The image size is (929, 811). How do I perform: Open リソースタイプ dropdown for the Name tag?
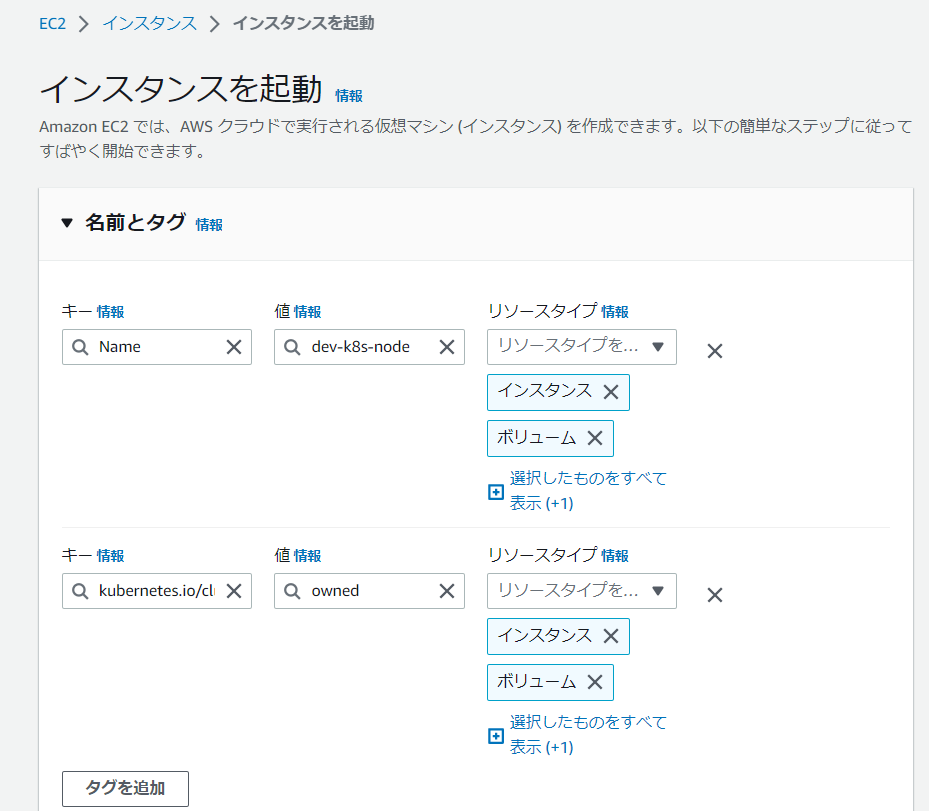[x=581, y=347]
